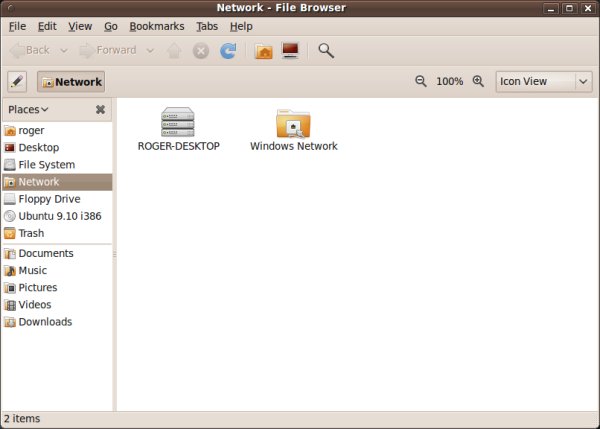Open the Help menu
The height and width of the screenshot is (429, 600).
click(241, 26)
